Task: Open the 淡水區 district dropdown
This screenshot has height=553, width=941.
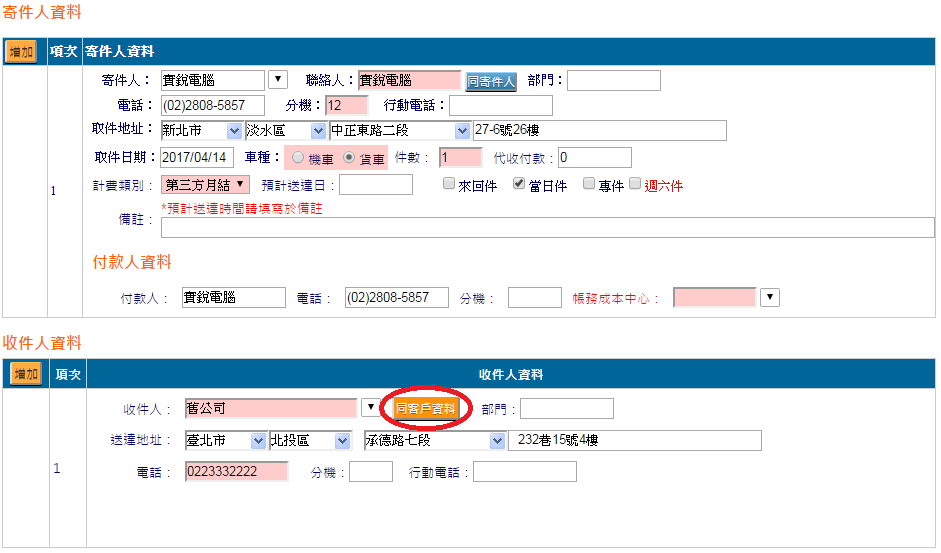Action: (318, 131)
